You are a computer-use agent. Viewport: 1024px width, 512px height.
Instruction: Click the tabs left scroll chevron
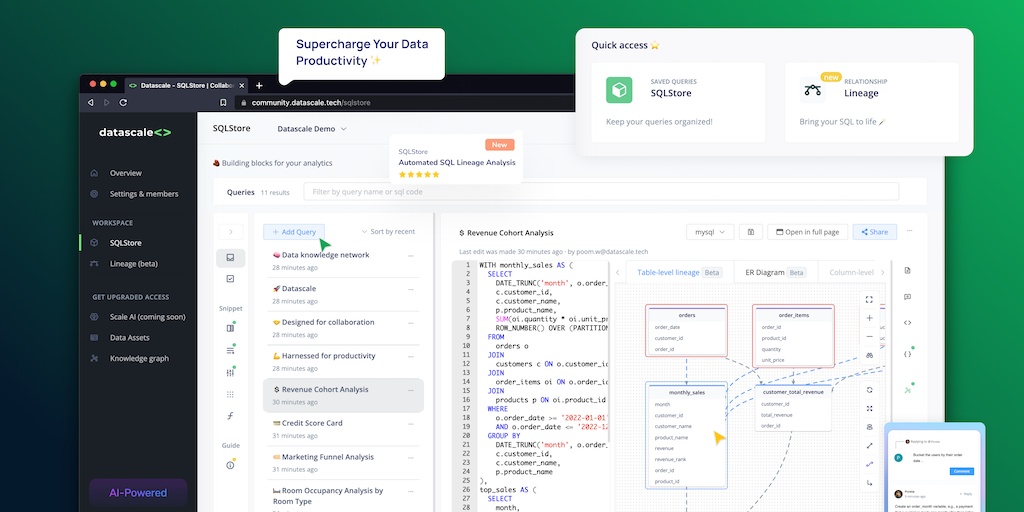[617, 272]
